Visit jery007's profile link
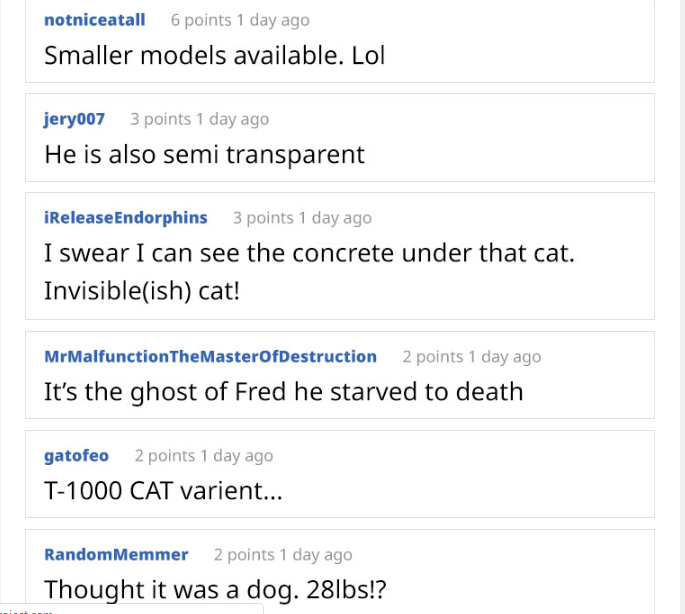Viewport: 685px width, 614px height. (74, 119)
